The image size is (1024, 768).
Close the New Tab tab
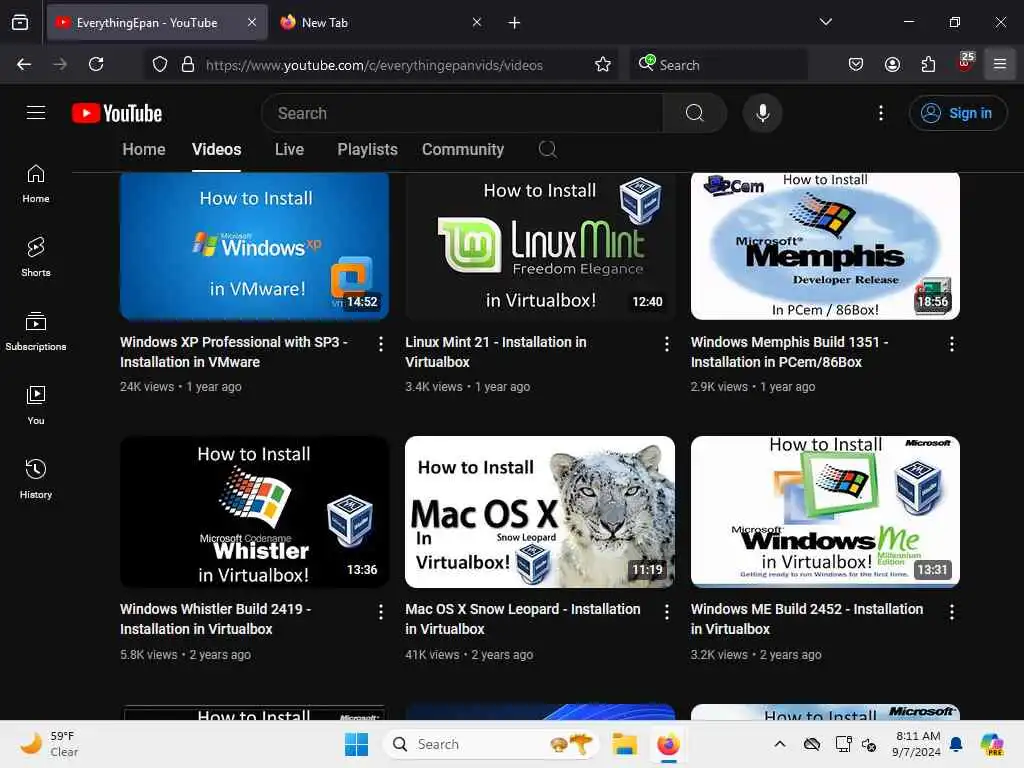coord(477,23)
